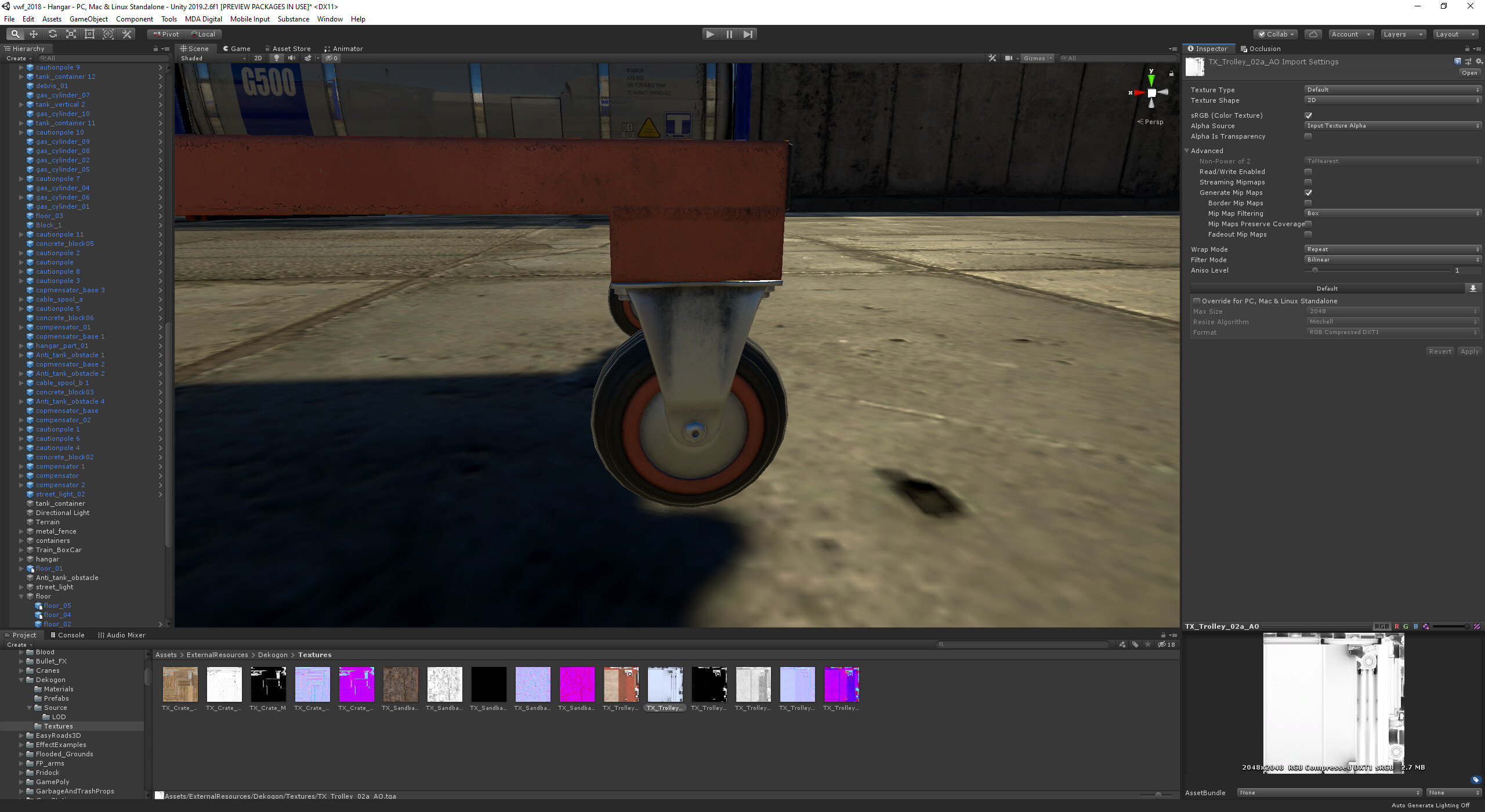Collapse the Advanced section

pyautogui.click(x=1187, y=150)
